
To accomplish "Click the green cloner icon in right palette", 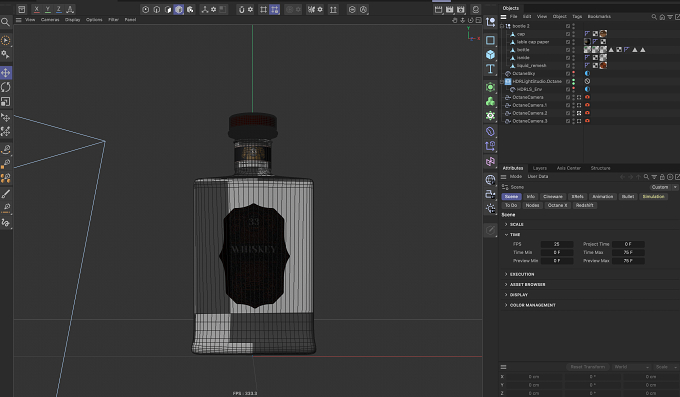I will [490, 101].
